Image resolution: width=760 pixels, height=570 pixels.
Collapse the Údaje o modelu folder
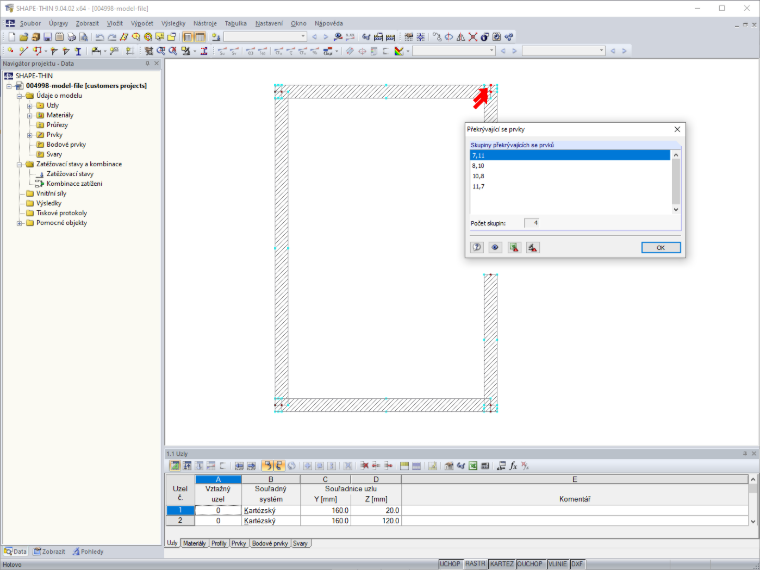tap(19, 96)
